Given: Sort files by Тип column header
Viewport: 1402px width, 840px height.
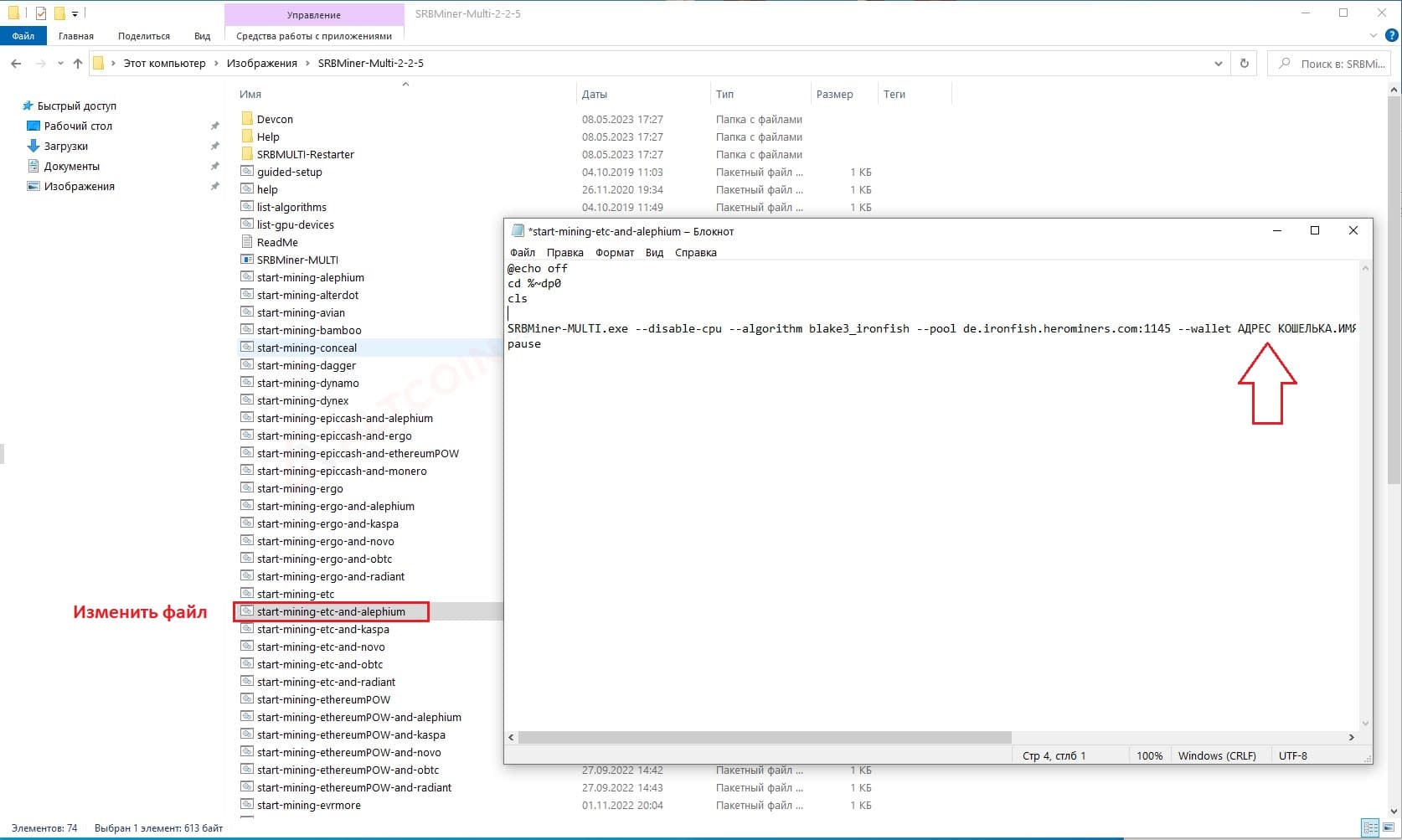Looking at the screenshot, I should 725,94.
